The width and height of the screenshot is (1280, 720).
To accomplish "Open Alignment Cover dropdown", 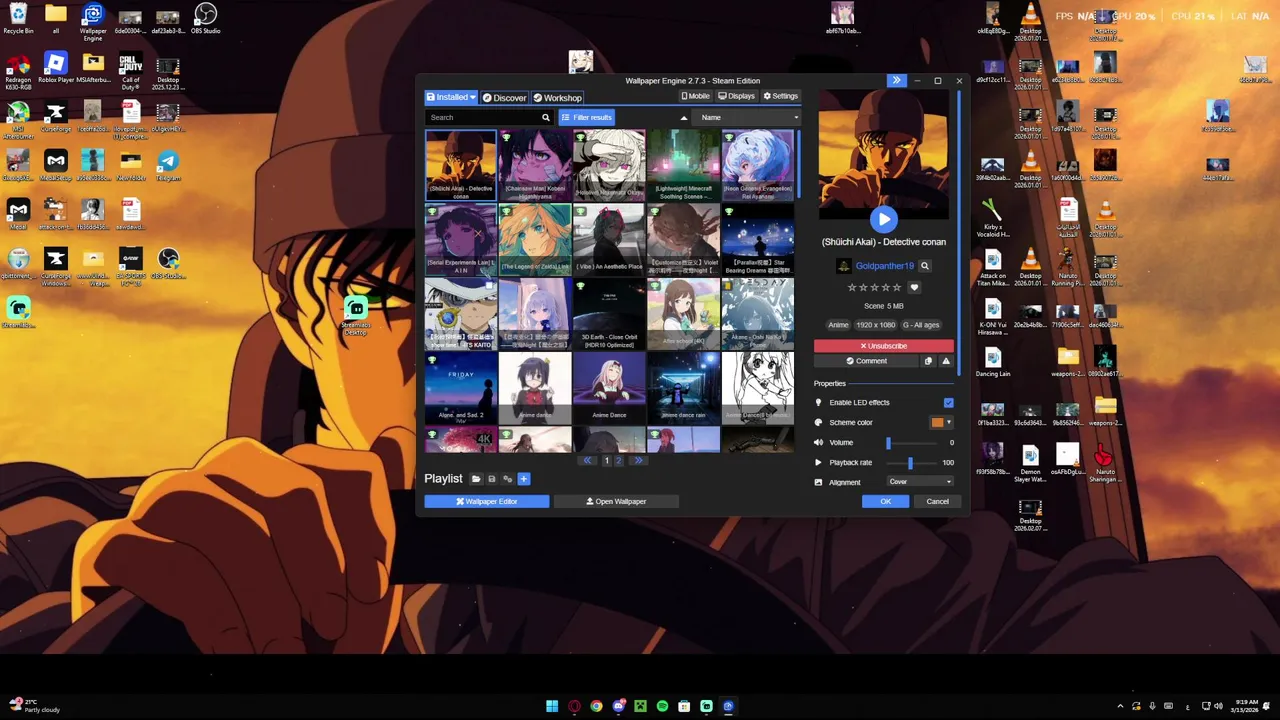I will click(x=920, y=482).
